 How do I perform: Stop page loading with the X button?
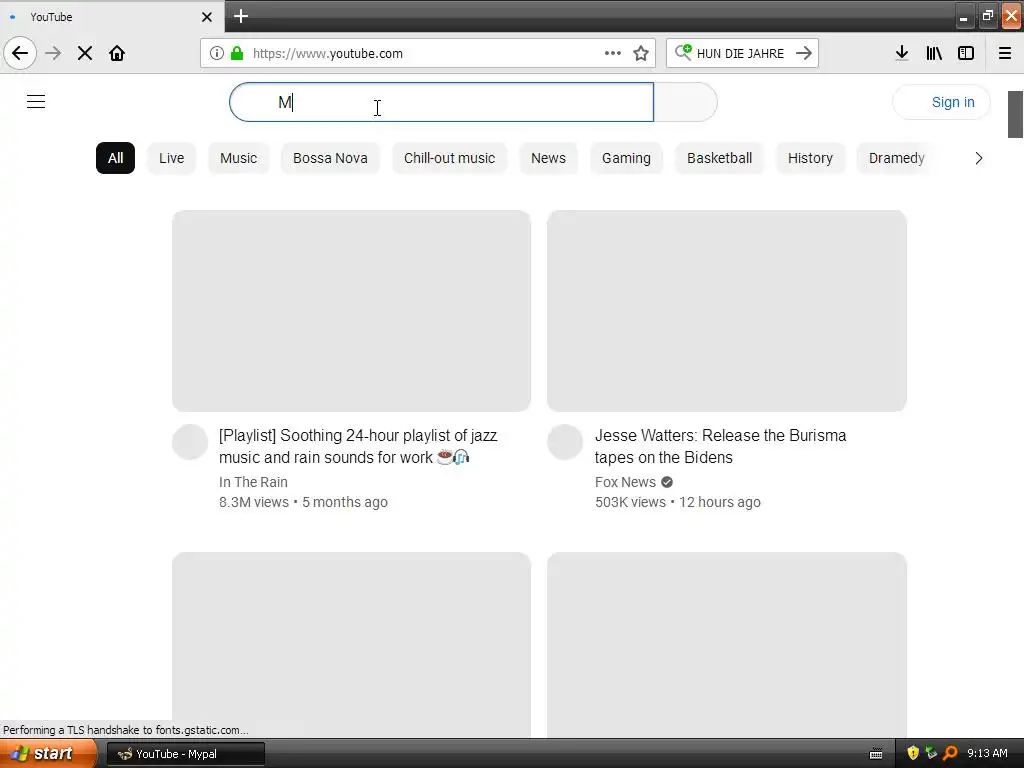click(x=85, y=53)
